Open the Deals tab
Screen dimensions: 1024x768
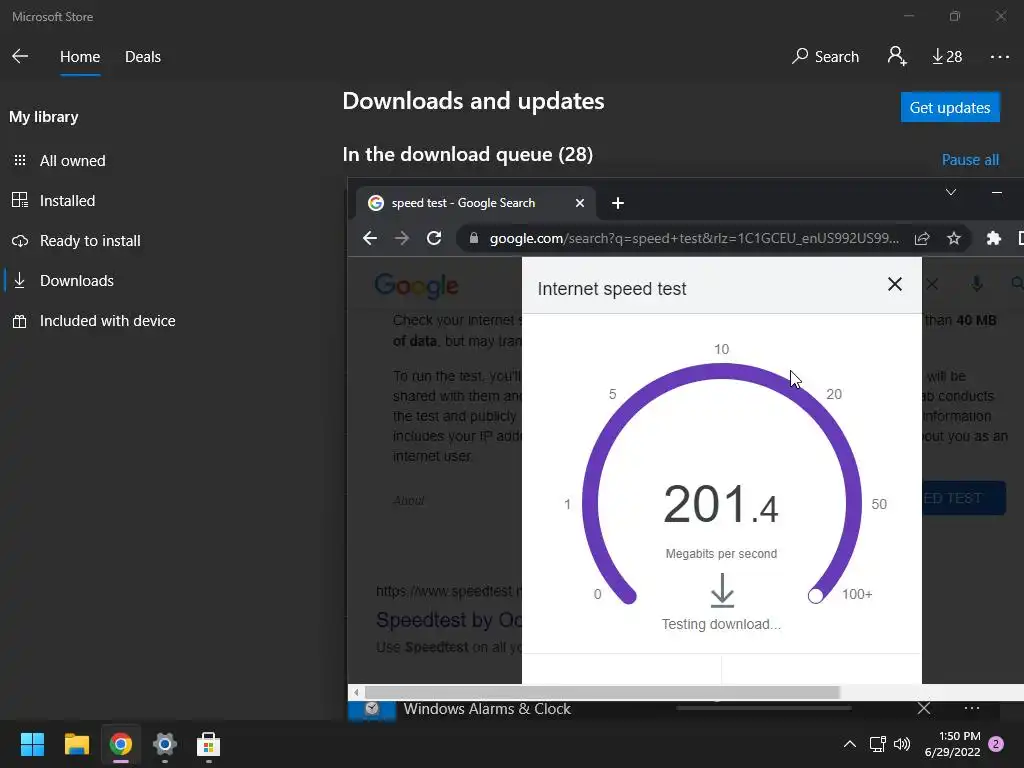142,57
